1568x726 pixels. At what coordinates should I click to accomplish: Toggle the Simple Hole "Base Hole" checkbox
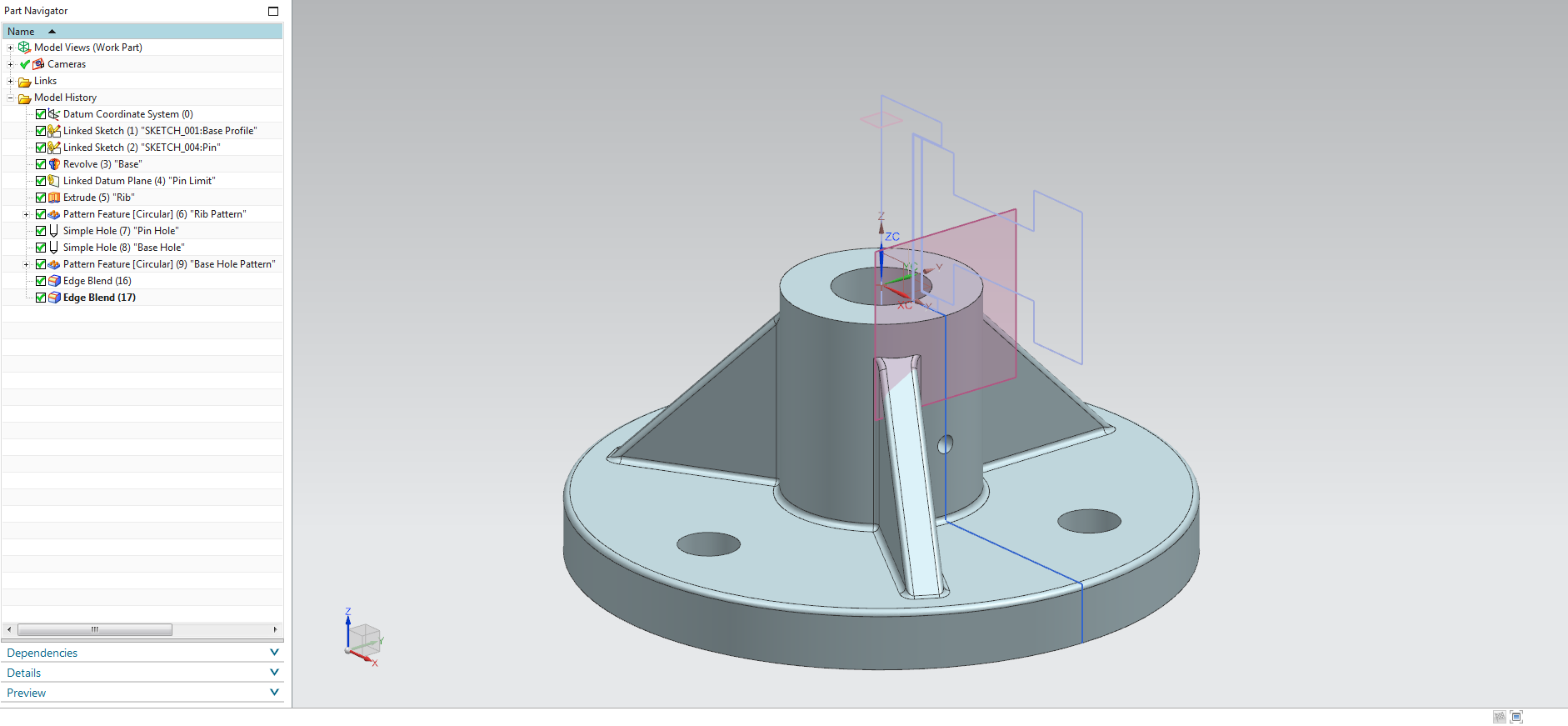[41, 248]
